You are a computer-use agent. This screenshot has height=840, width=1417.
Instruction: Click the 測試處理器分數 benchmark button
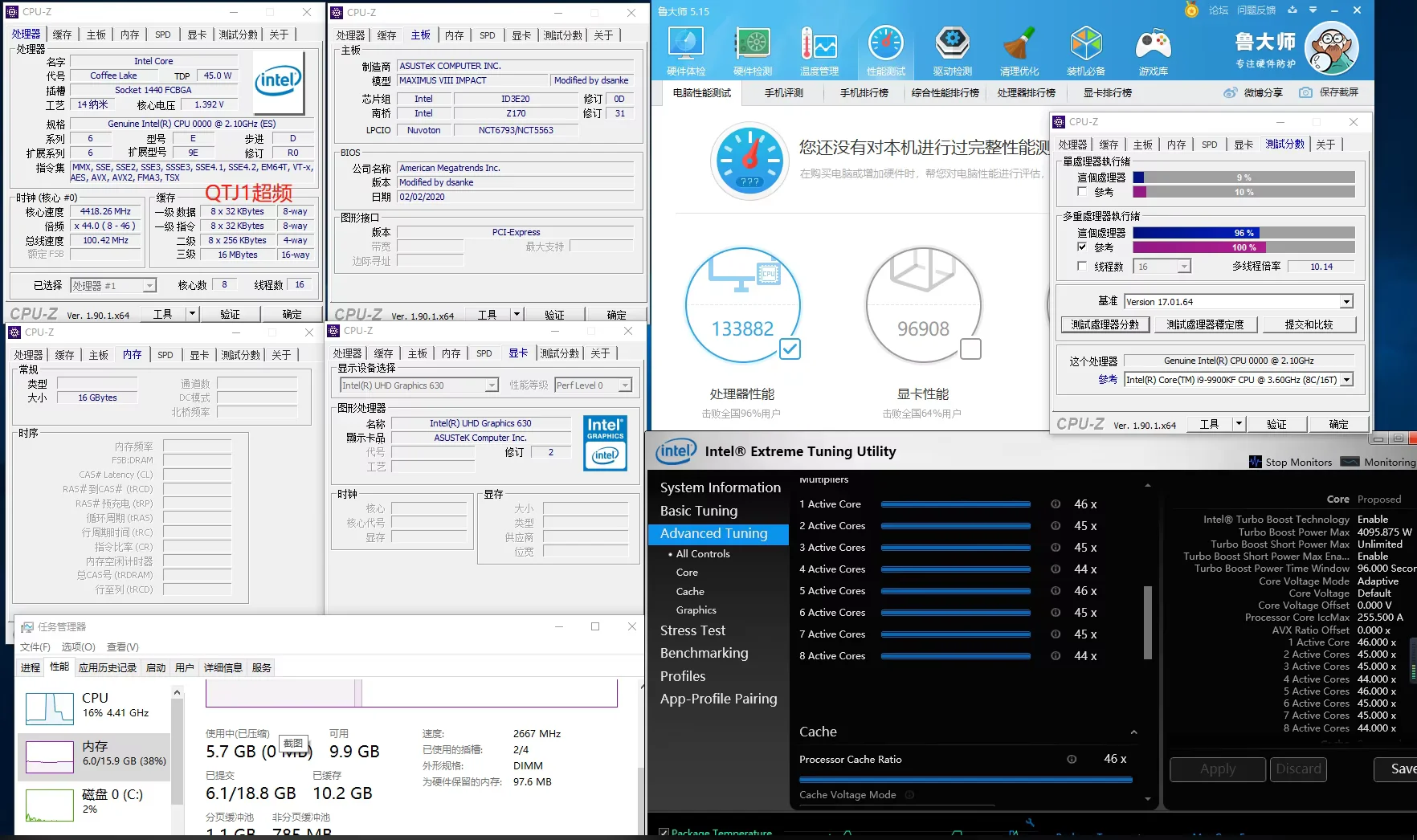click(x=1105, y=324)
